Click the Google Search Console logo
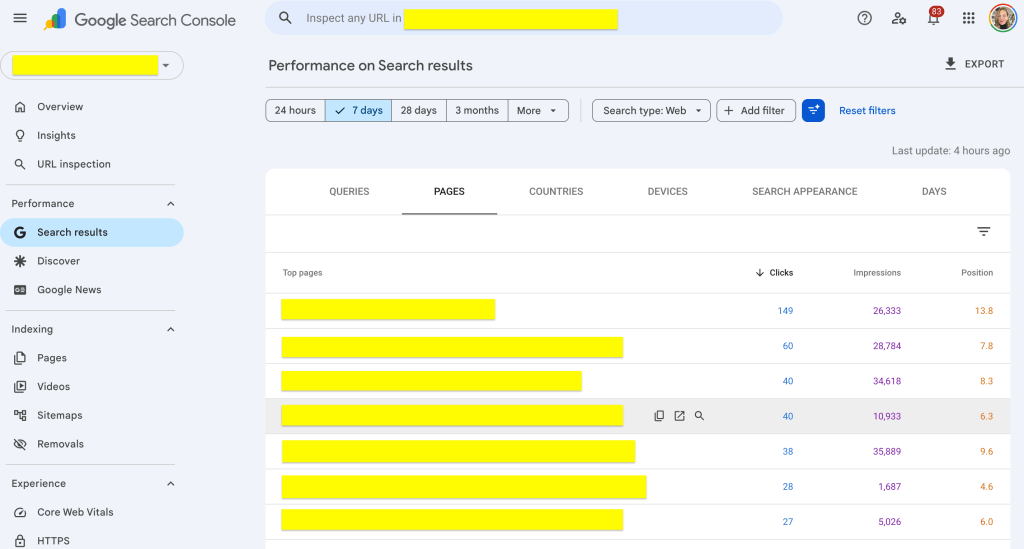The height and width of the screenshot is (549, 1024). coord(140,20)
